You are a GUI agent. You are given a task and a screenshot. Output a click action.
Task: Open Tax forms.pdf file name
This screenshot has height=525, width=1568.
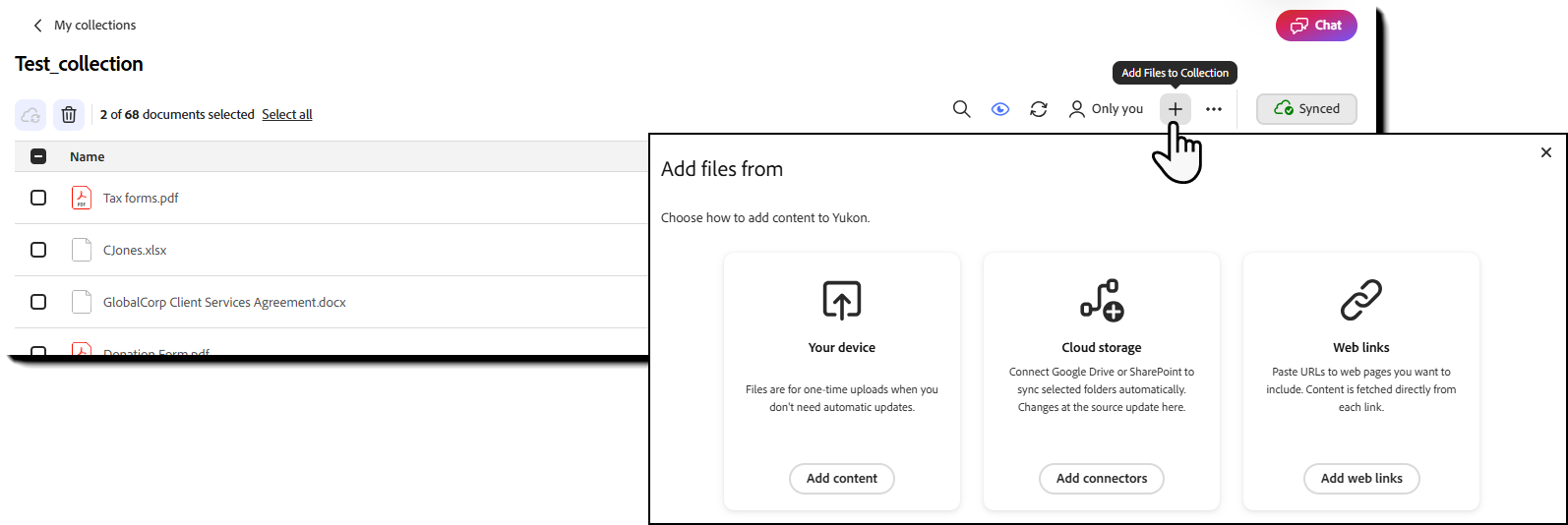click(x=141, y=198)
